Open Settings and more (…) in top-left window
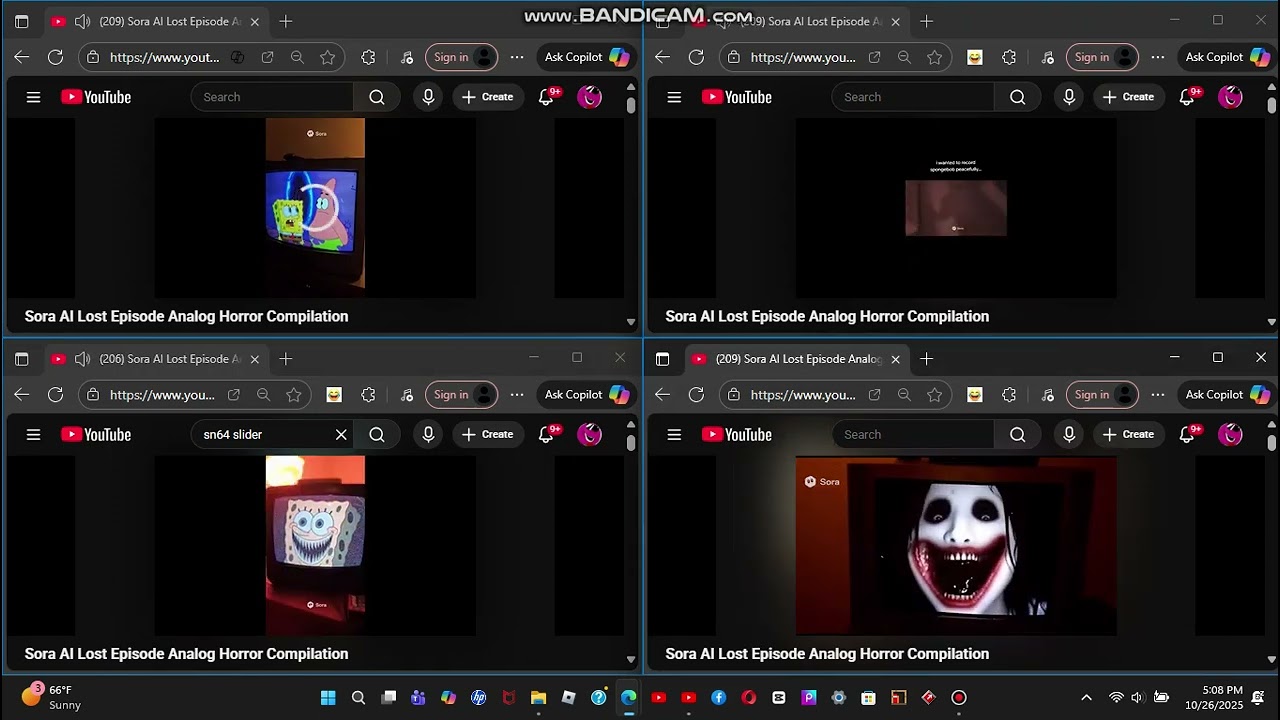Viewport: 1280px width, 720px height. click(x=517, y=57)
